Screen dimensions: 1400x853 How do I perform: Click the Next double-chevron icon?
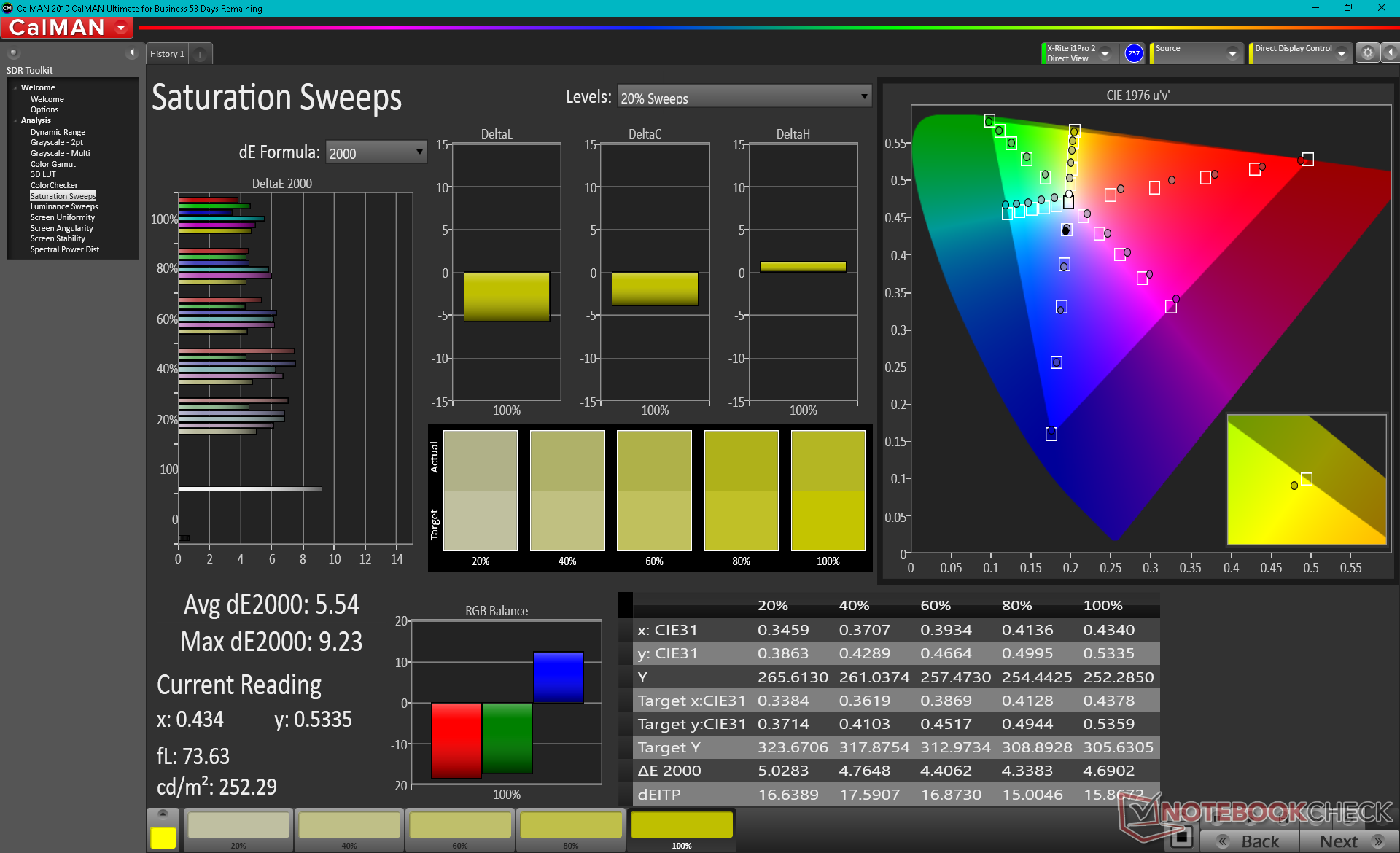(1378, 841)
